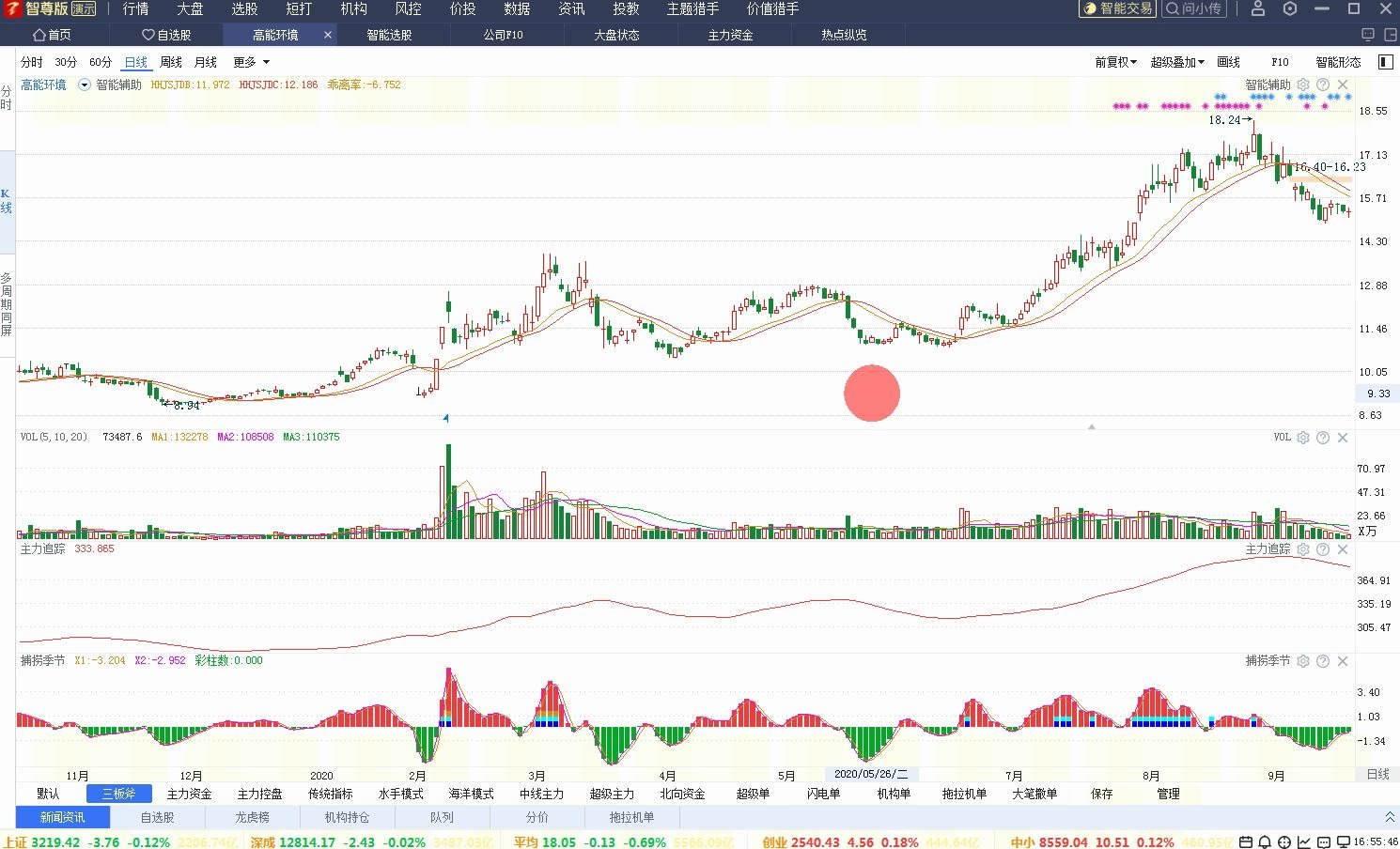The width and height of the screenshot is (1400, 849).
Task: Open the 选股 menu
Action: pos(244,8)
